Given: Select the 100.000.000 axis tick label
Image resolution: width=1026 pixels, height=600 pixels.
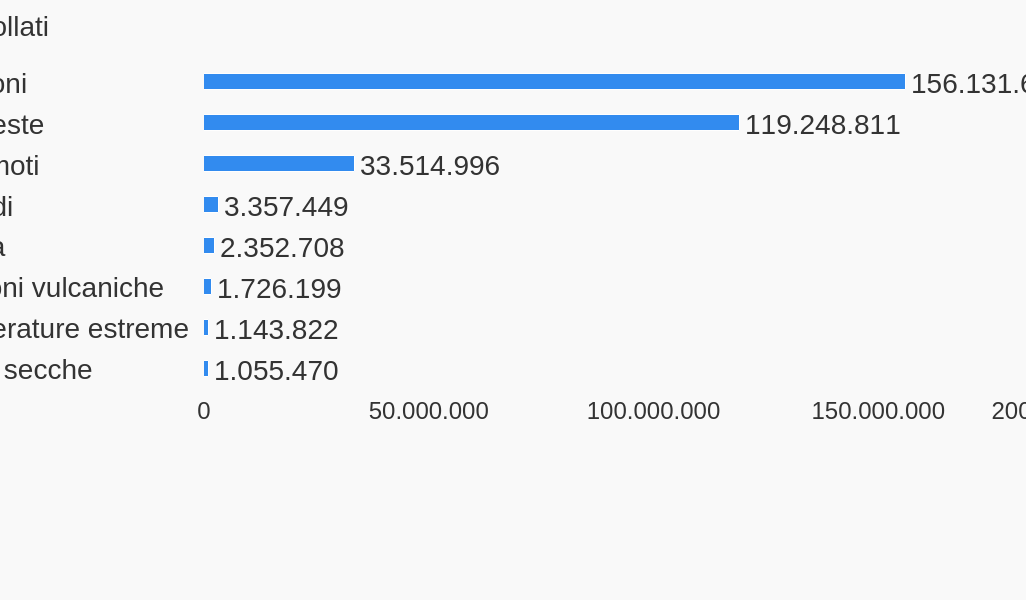Looking at the screenshot, I should pyautogui.click(x=653, y=411).
